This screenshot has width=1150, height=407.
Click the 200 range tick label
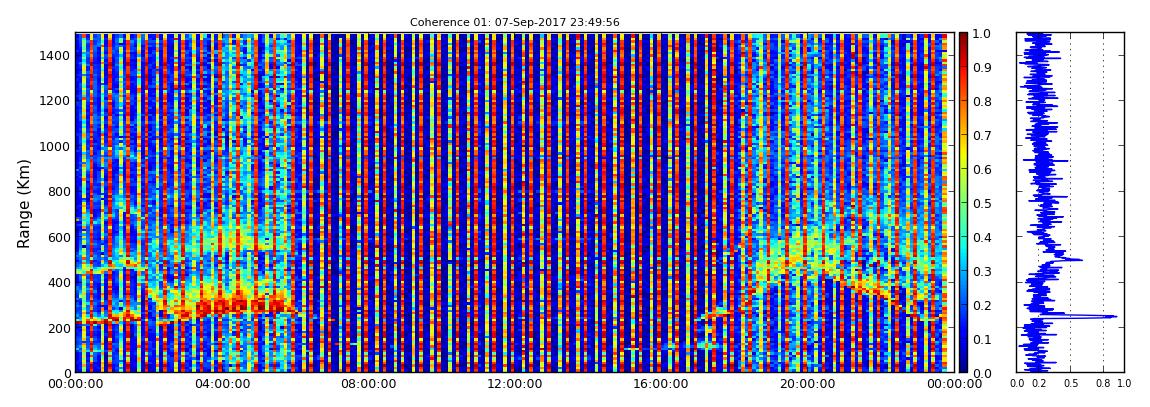click(61, 328)
